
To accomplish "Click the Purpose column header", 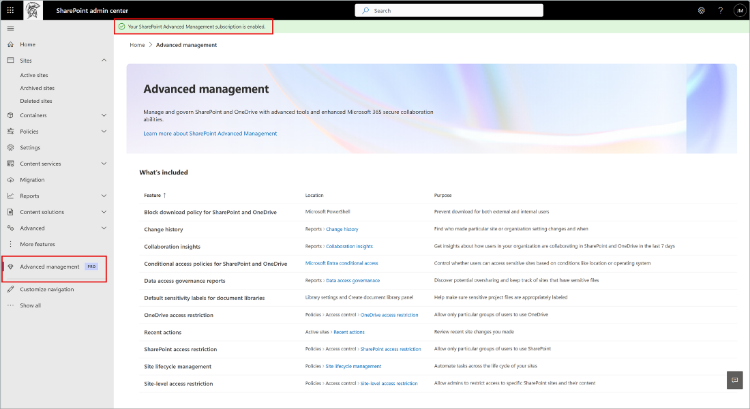I will pyautogui.click(x=442, y=195).
